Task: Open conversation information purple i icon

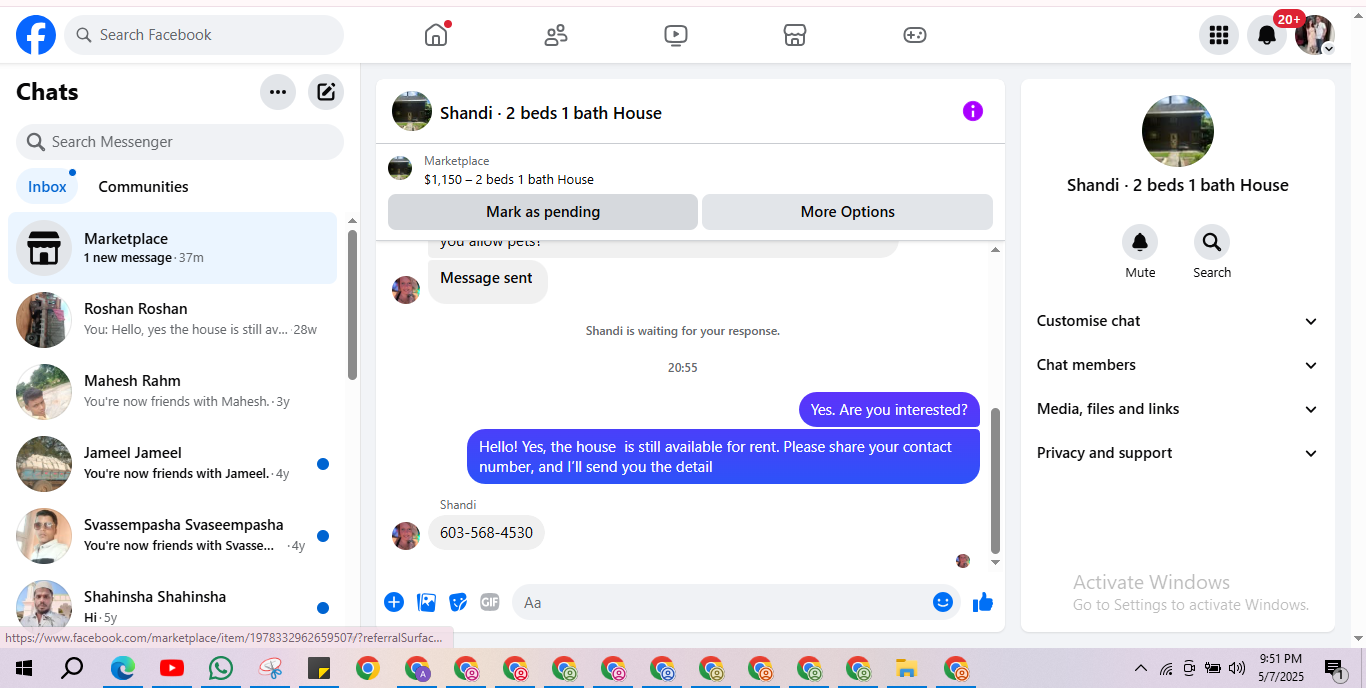Action: point(973,111)
